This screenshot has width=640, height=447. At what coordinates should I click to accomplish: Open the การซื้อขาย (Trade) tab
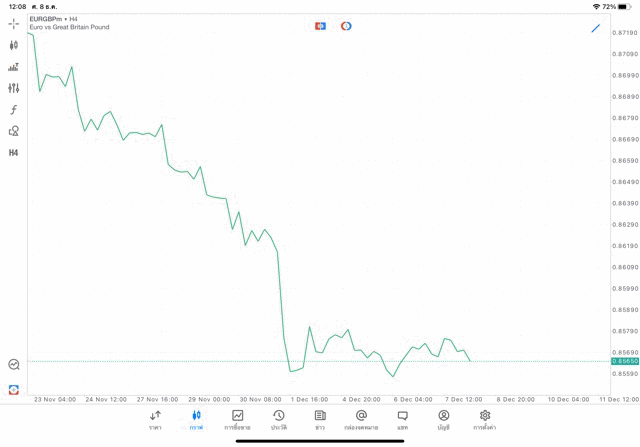point(237,420)
